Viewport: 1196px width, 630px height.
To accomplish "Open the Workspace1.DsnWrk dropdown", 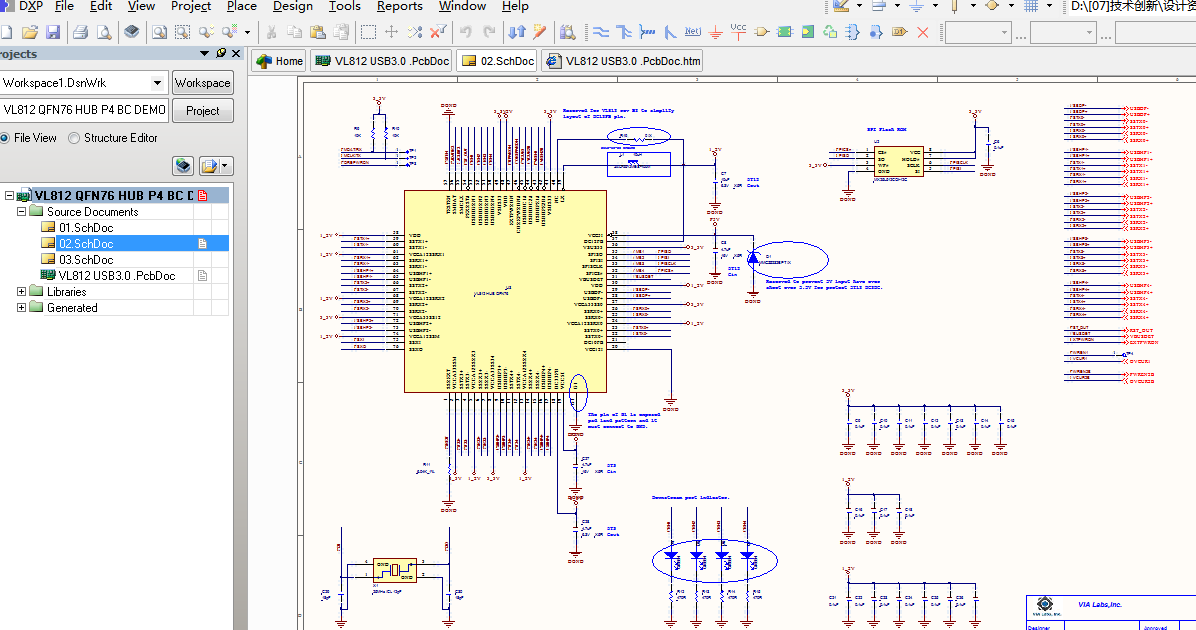I will (157, 82).
